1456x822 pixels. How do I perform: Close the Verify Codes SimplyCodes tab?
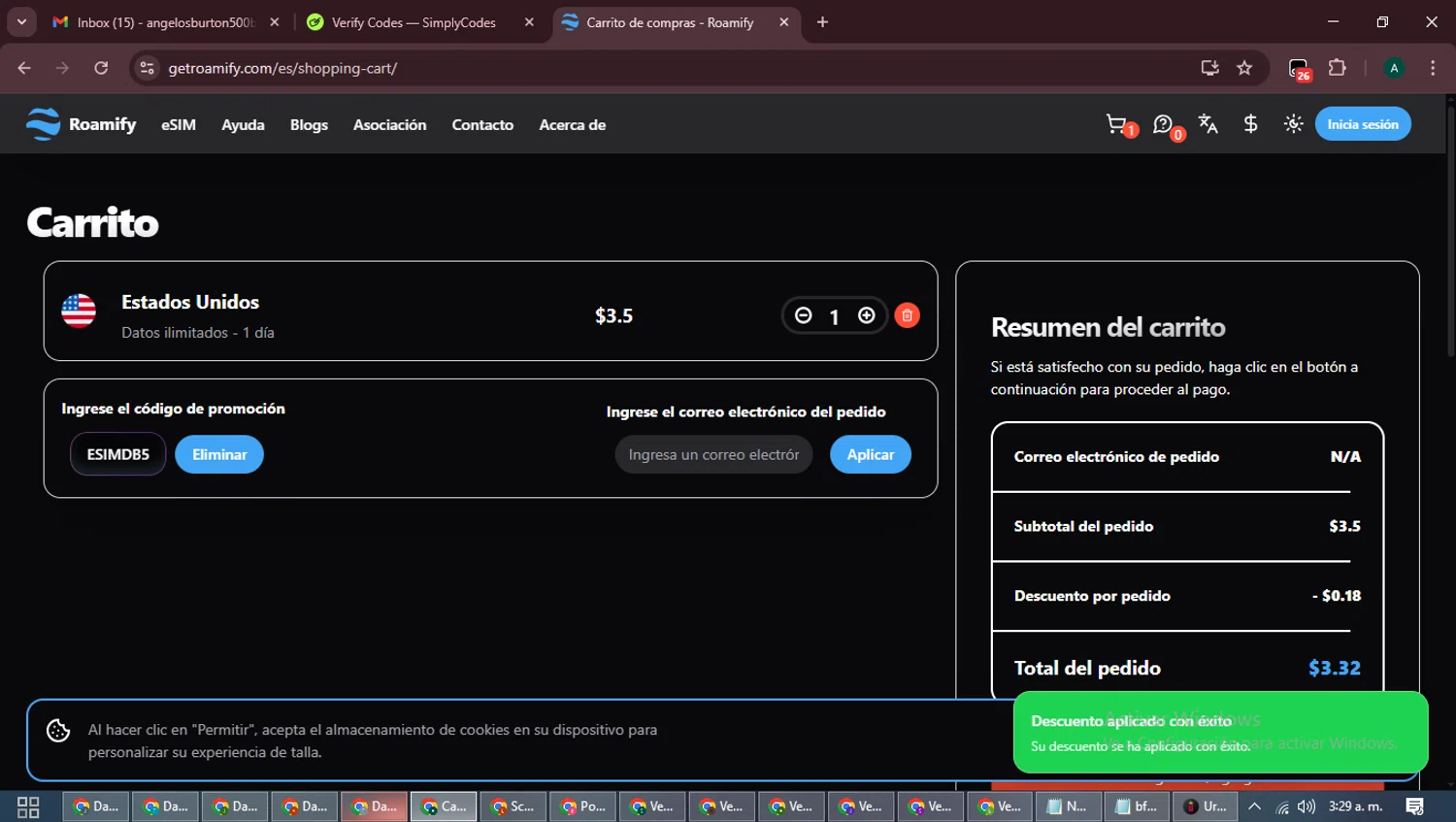529,21
